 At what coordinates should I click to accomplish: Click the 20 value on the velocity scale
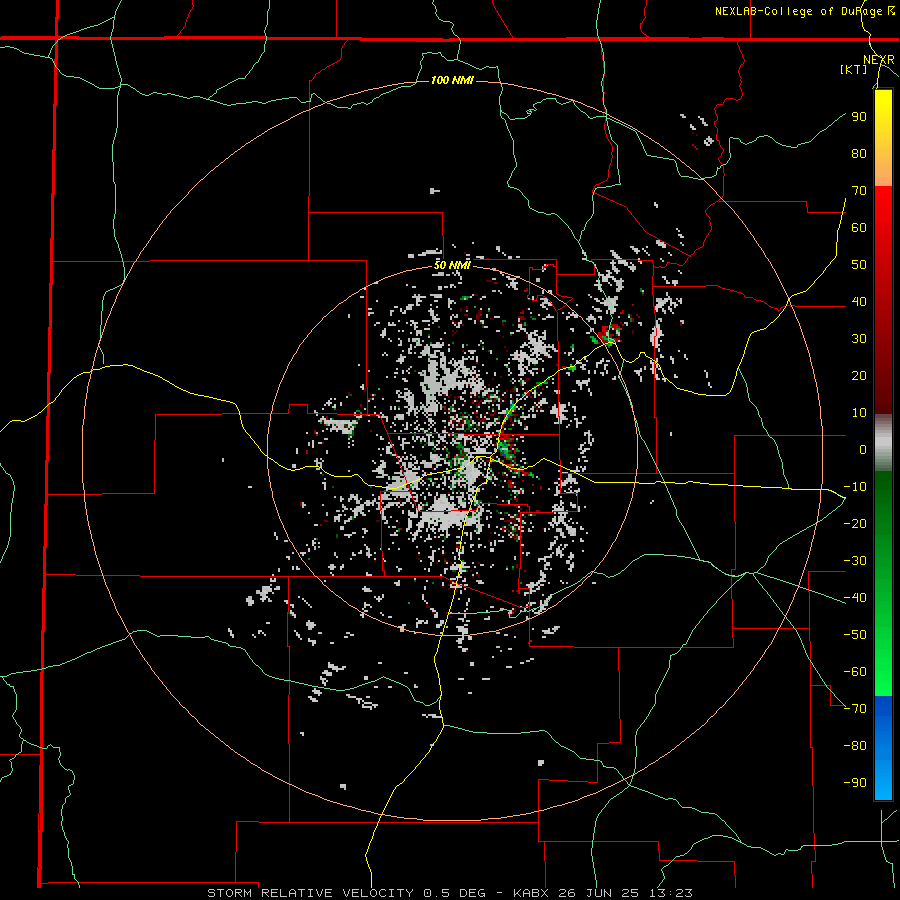[x=859, y=375]
